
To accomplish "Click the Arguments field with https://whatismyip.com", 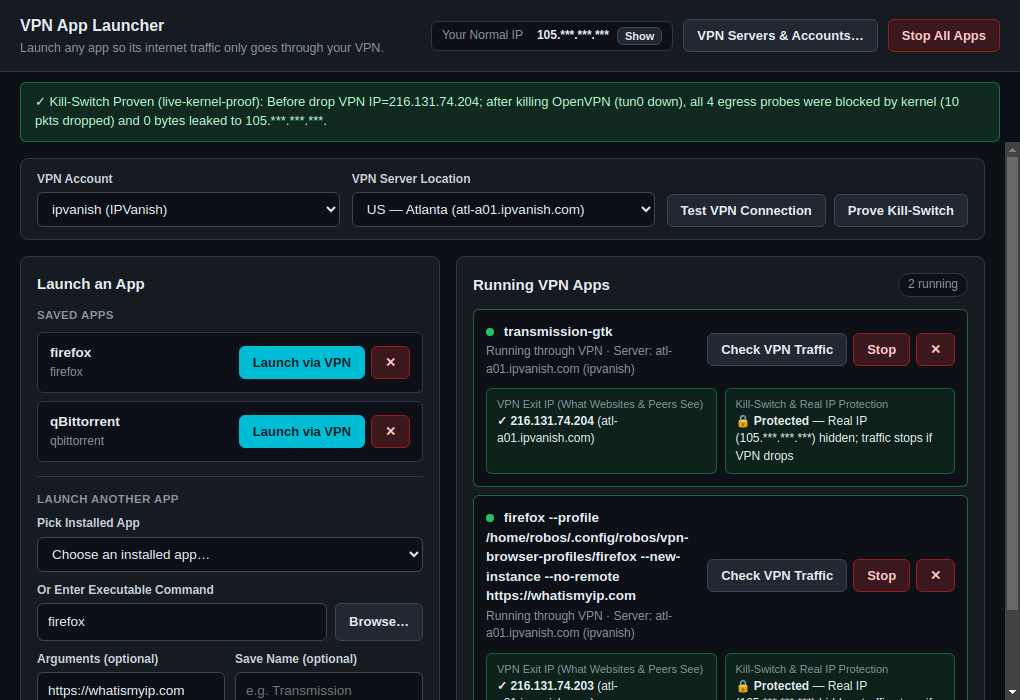I will click(131, 687).
